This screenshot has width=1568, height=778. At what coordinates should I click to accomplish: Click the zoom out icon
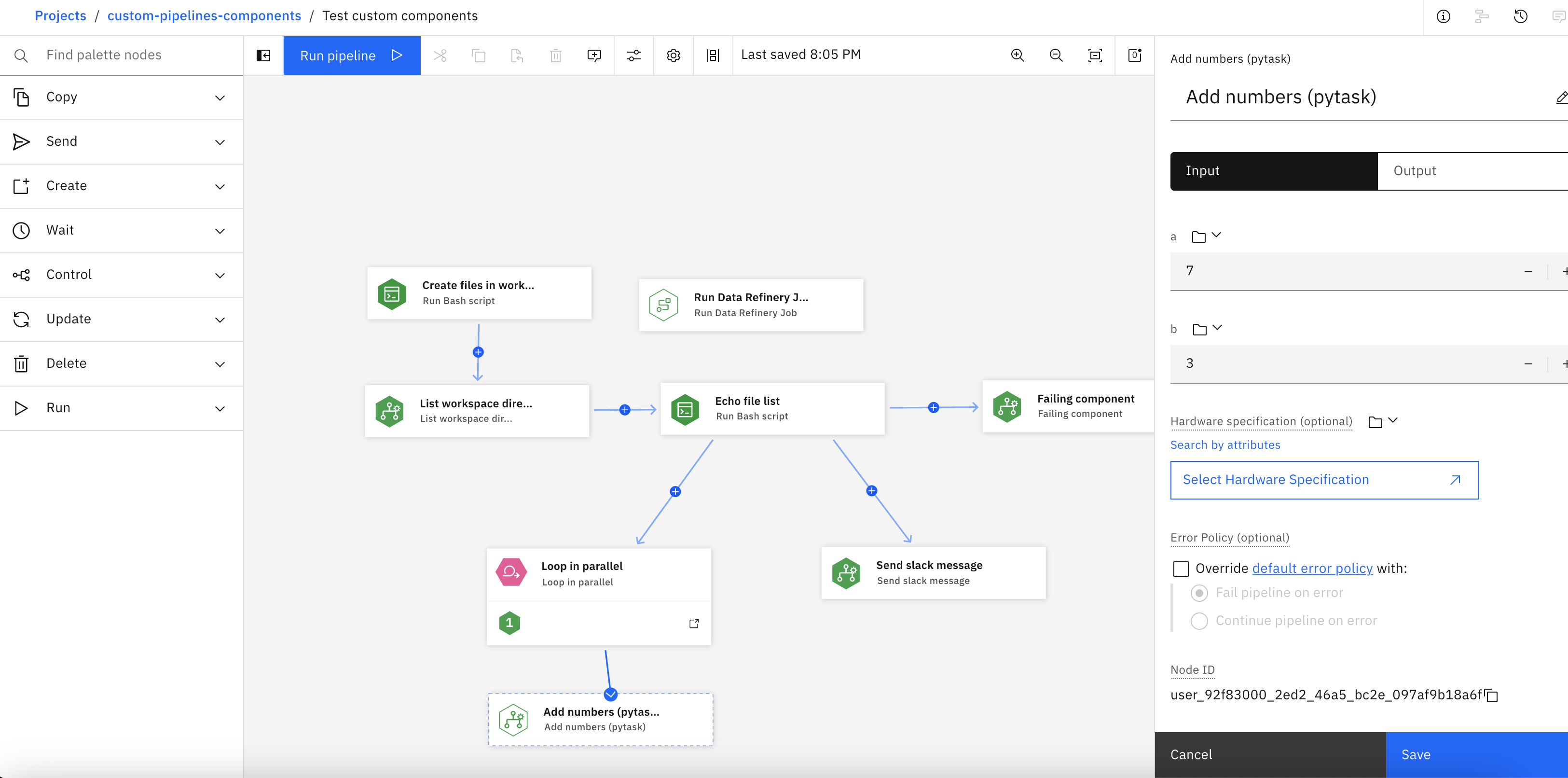point(1057,55)
